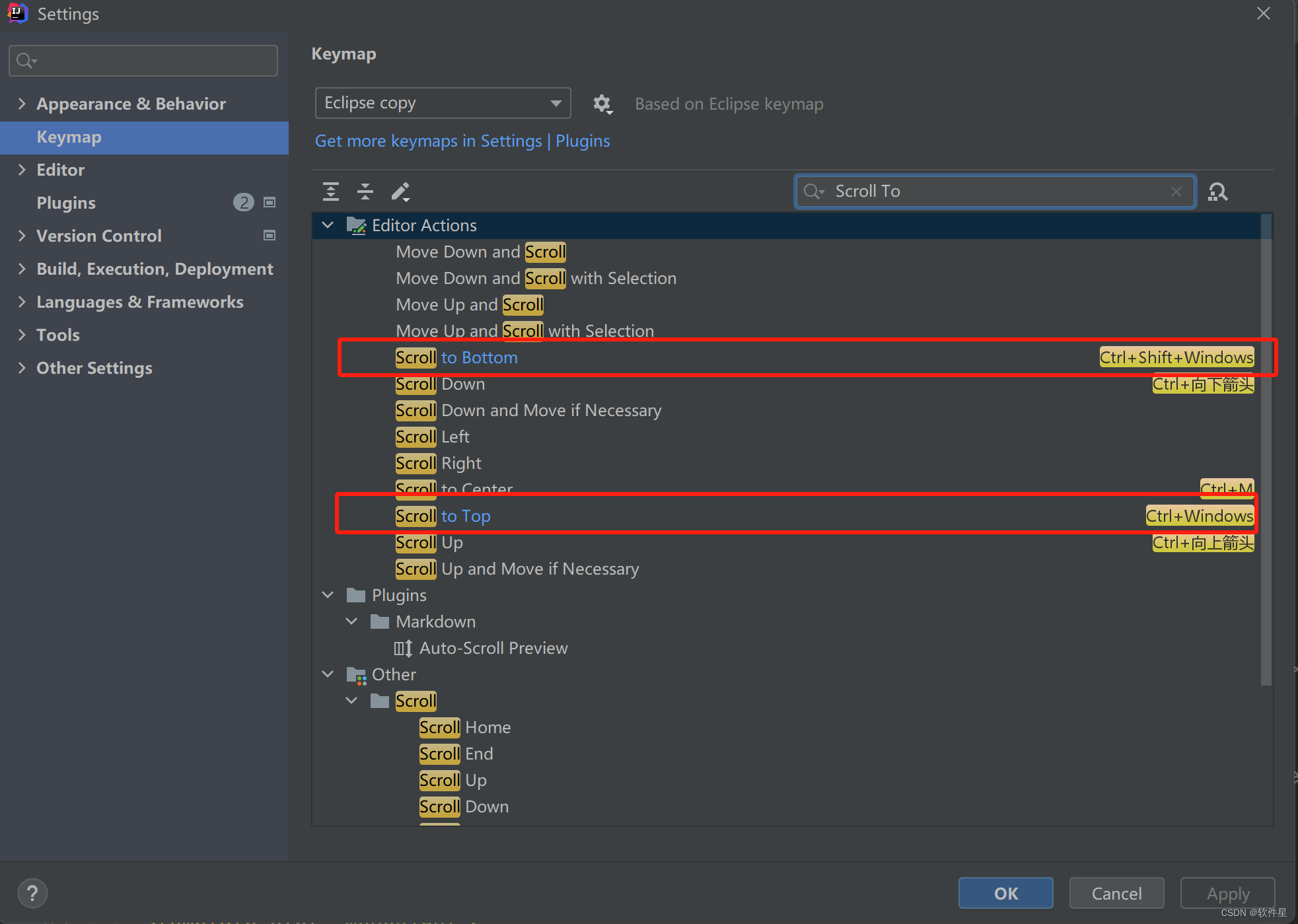Viewport: 1298px width, 924px height.
Task: Click the Collapse All icon
Action: 365,192
